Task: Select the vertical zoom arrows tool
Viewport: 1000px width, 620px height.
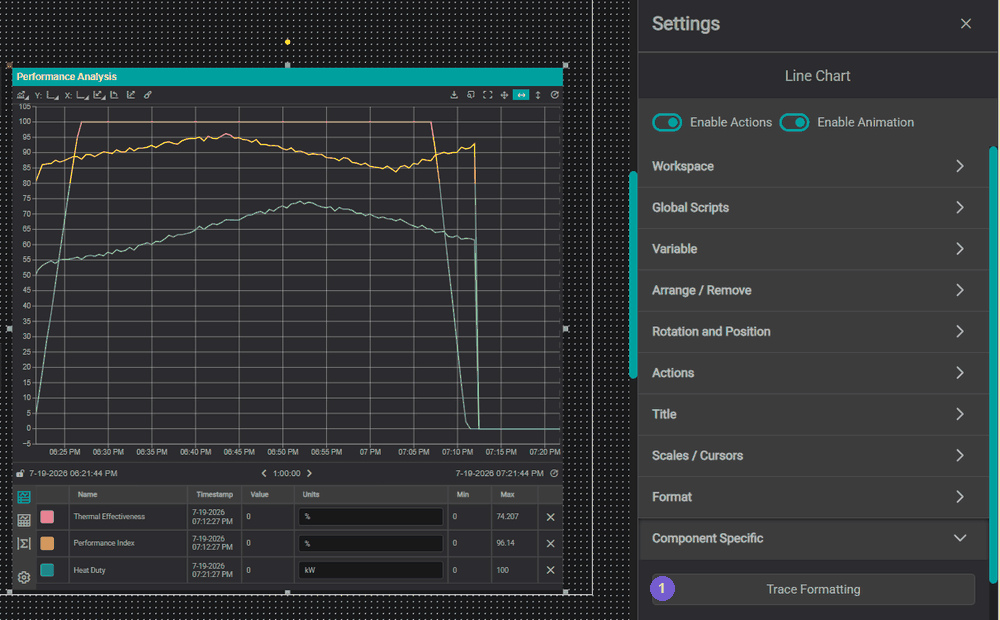Action: click(x=538, y=94)
